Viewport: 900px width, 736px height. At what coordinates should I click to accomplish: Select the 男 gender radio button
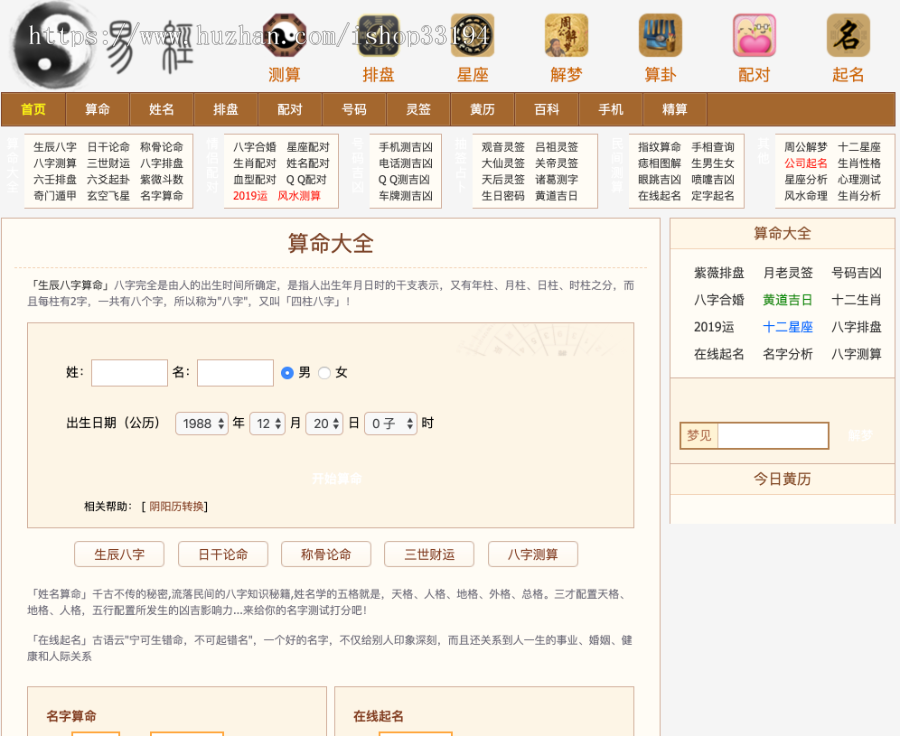pyautogui.click(x=288, y=372)
